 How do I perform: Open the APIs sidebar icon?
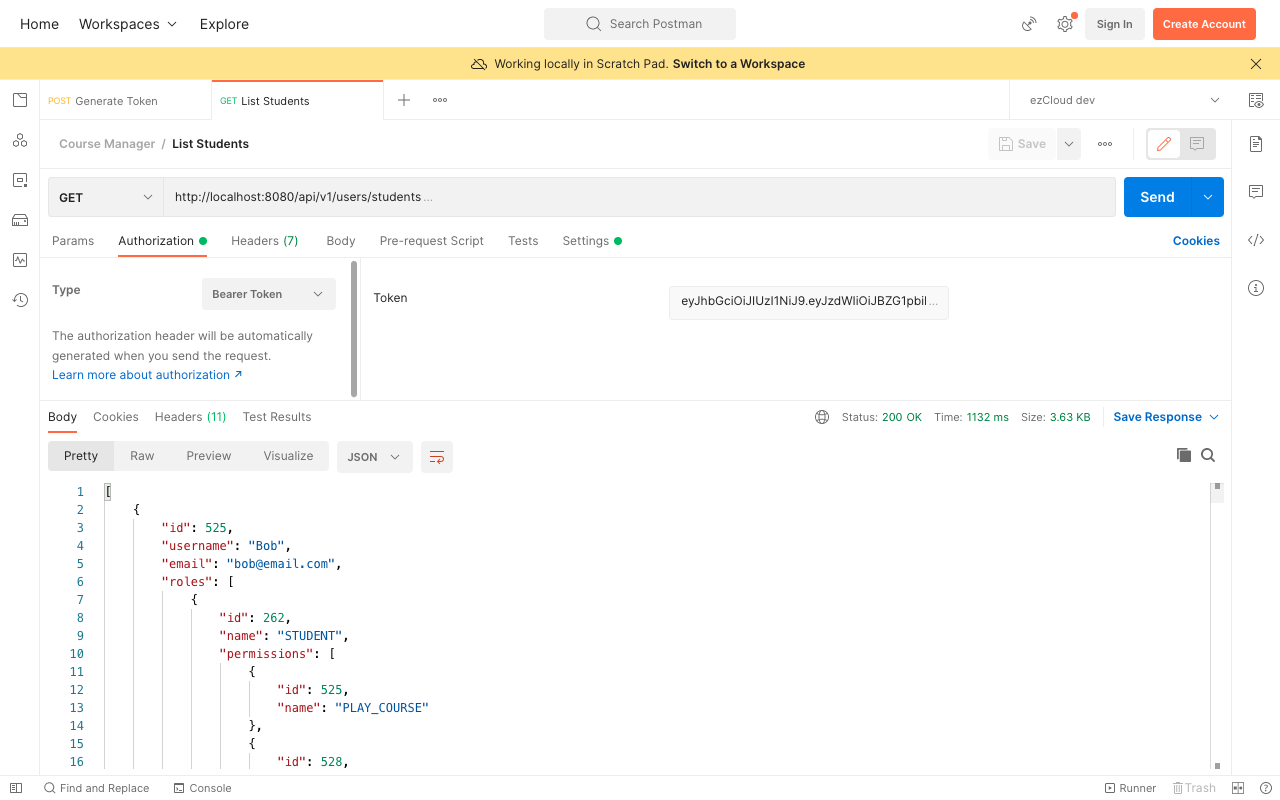point(20,140)
